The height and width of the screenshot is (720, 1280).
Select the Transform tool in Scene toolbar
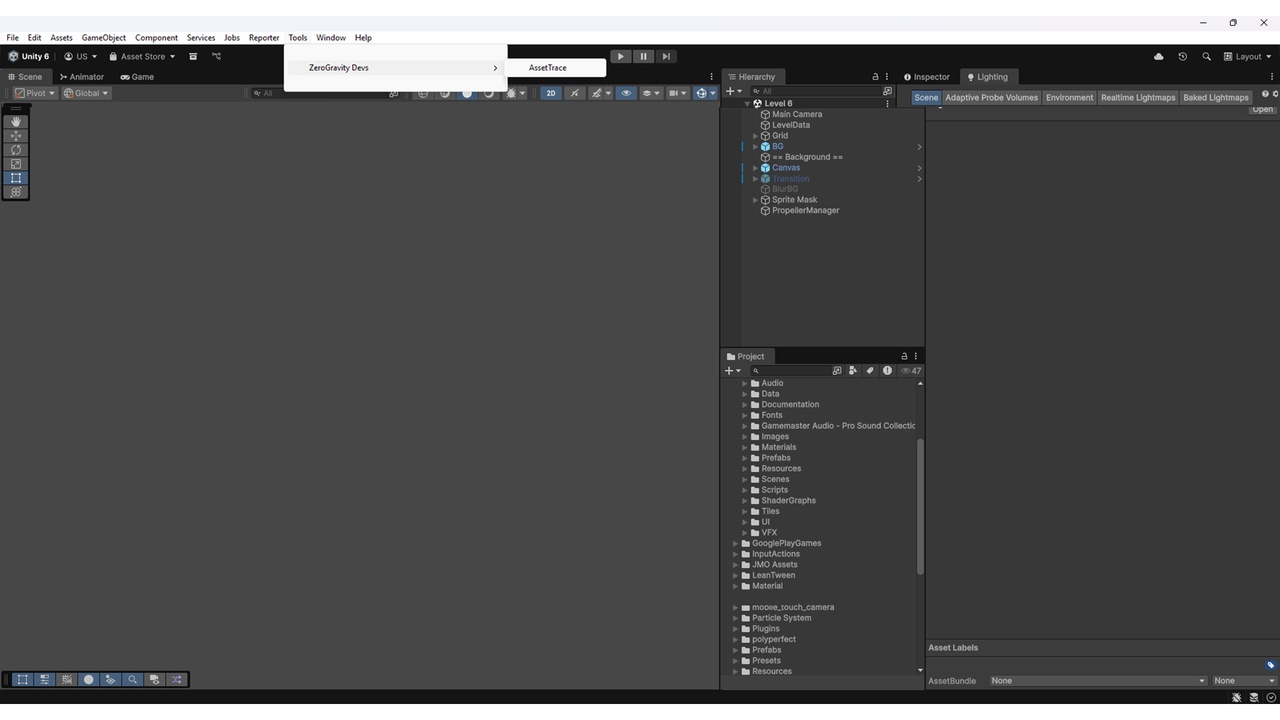[x=16, y=192]
